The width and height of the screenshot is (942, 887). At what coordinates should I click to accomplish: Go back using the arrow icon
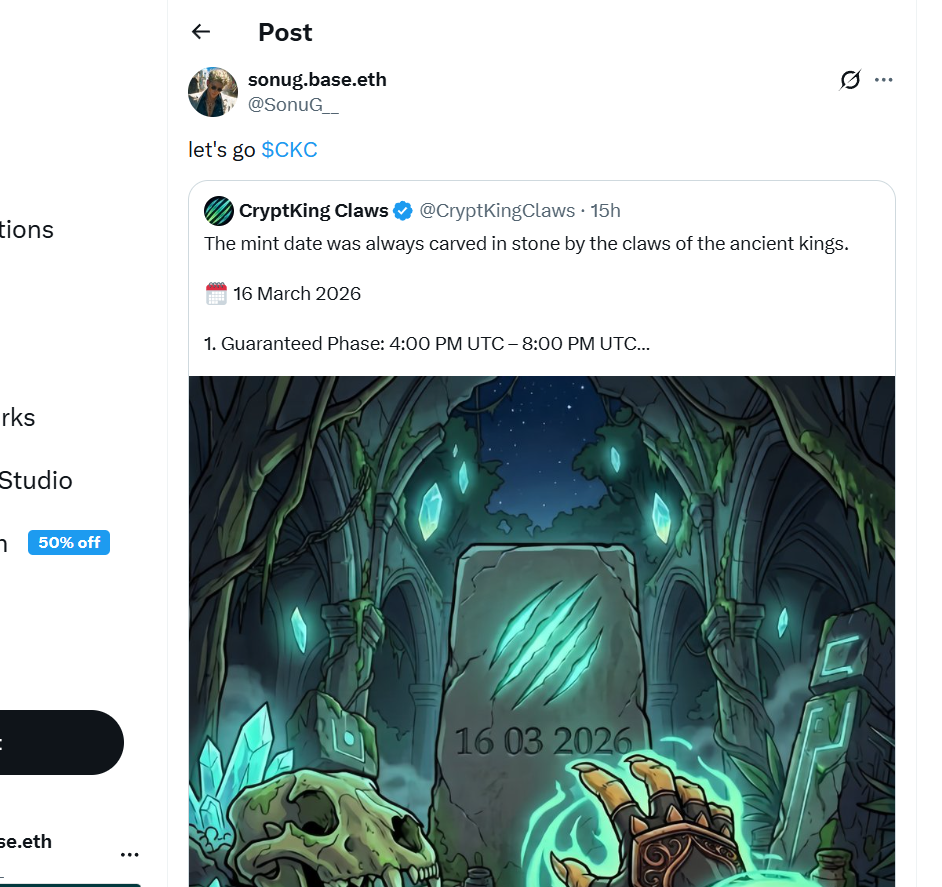(201, 32)
